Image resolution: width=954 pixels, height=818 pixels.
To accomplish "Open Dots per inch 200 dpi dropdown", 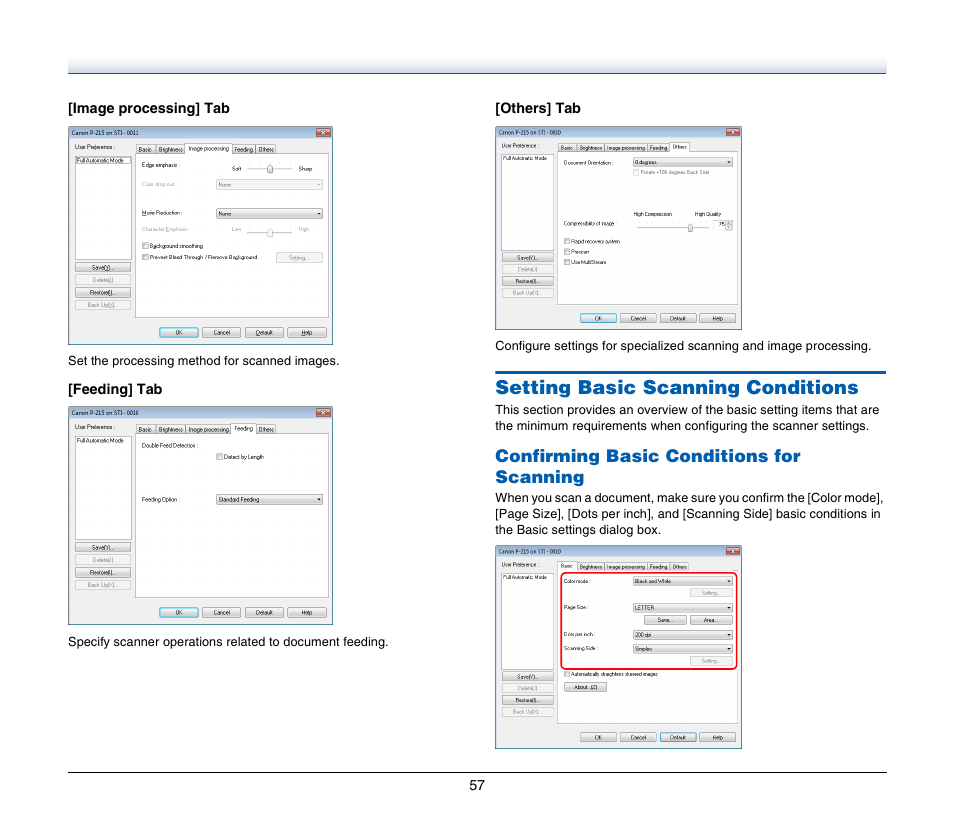I will (x=683, y=635).
